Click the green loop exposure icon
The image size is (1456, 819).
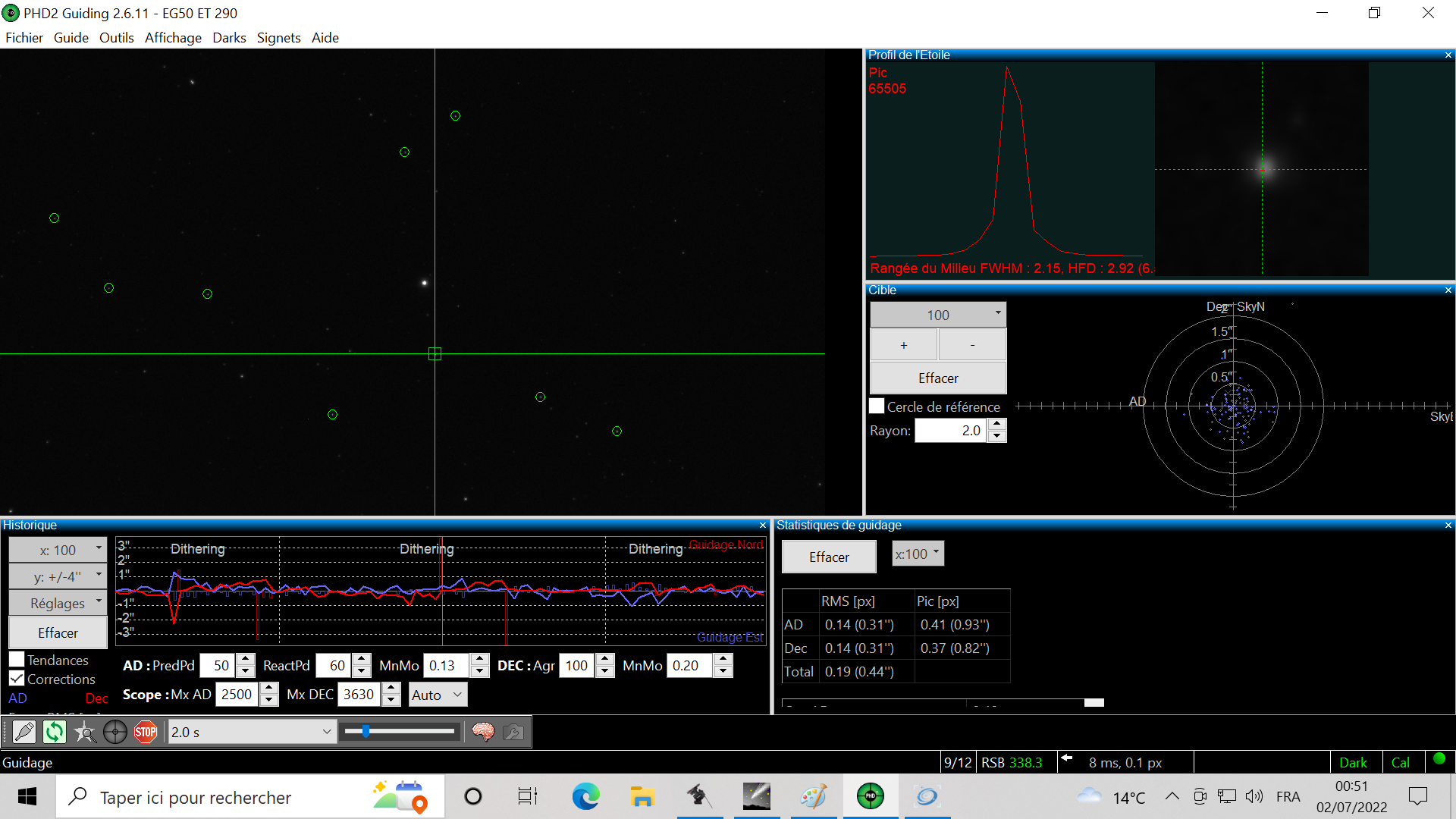point(55,732)
